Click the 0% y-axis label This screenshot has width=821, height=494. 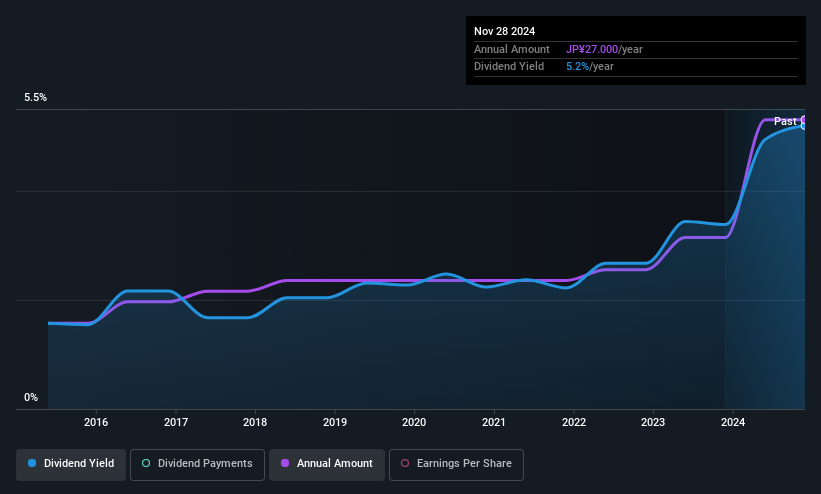point(31,398)
